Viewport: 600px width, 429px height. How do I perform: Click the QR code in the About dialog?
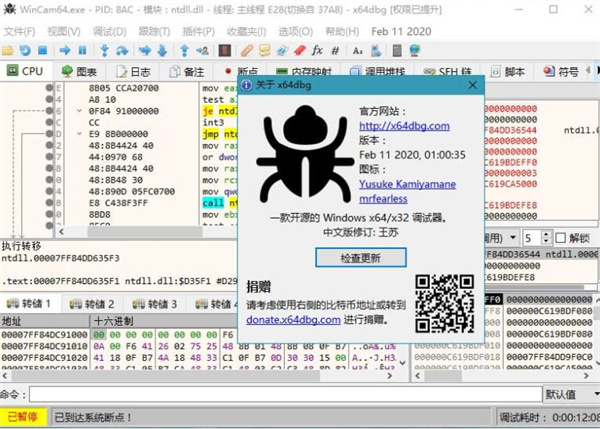click(x=445, y=303)
